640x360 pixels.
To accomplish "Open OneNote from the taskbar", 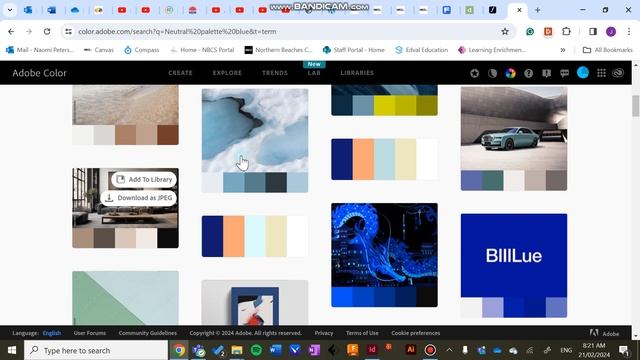I will [314, 350].
